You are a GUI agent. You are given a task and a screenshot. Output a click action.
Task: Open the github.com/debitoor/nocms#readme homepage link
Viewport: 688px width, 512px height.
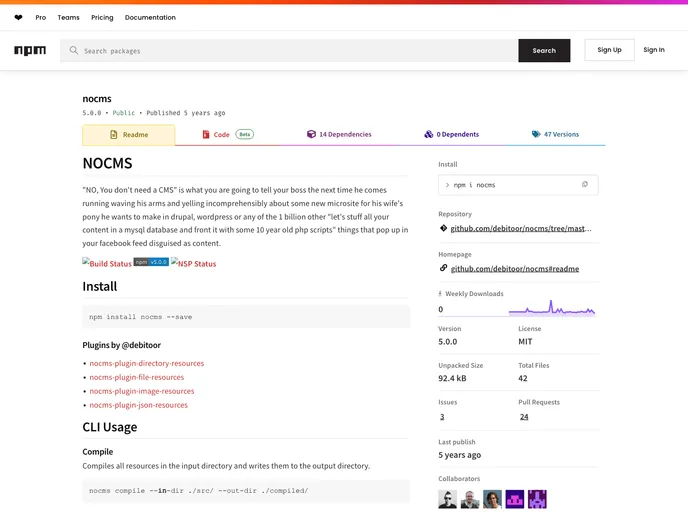515,269
